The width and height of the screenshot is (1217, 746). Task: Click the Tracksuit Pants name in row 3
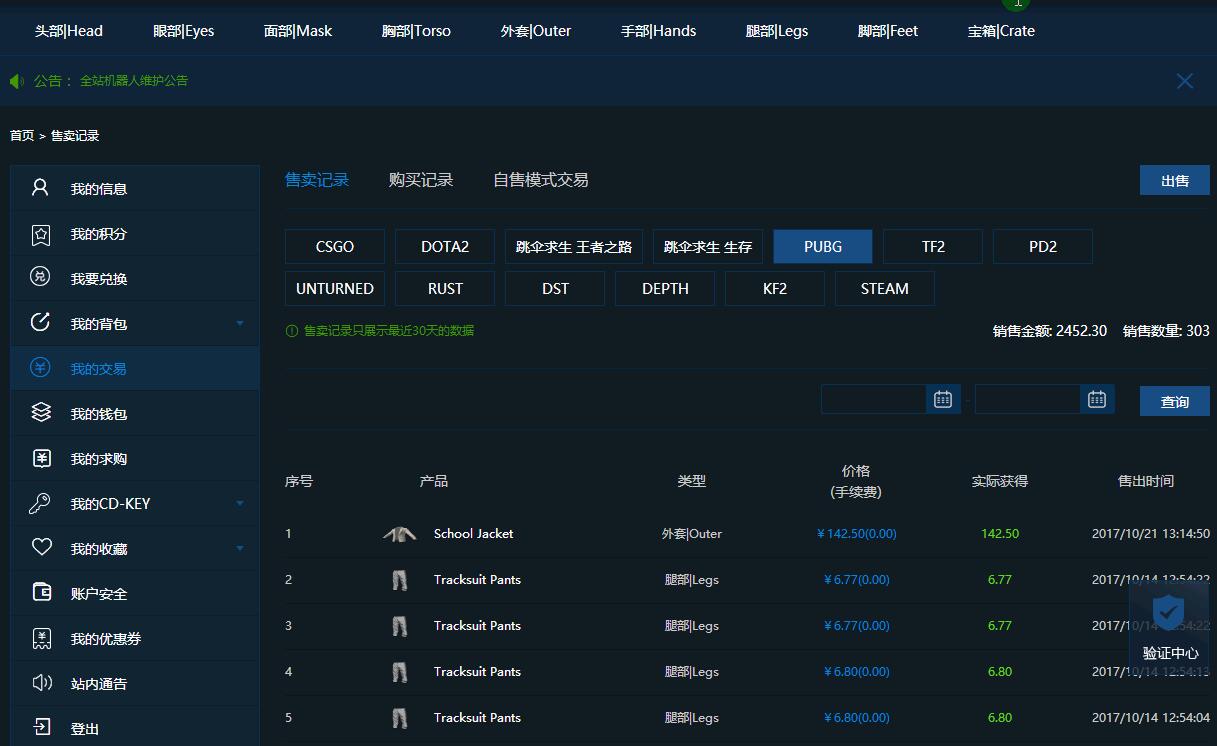(477, 626)
